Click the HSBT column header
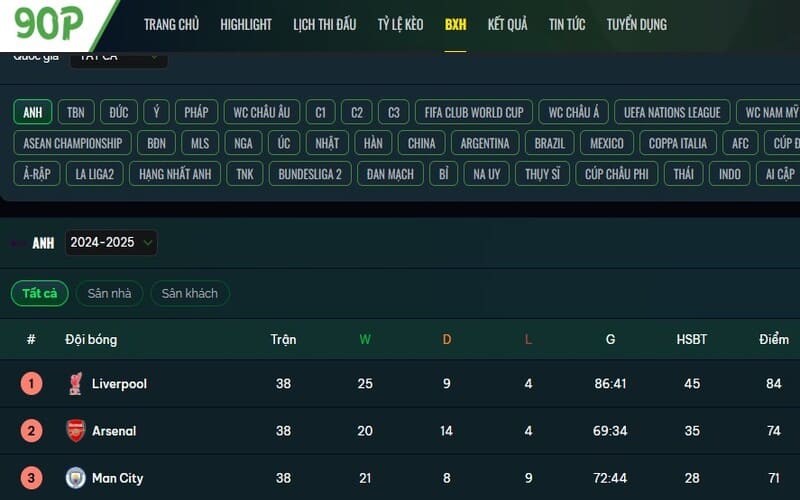This screenshot has width=800, height=500. (692, 339)
